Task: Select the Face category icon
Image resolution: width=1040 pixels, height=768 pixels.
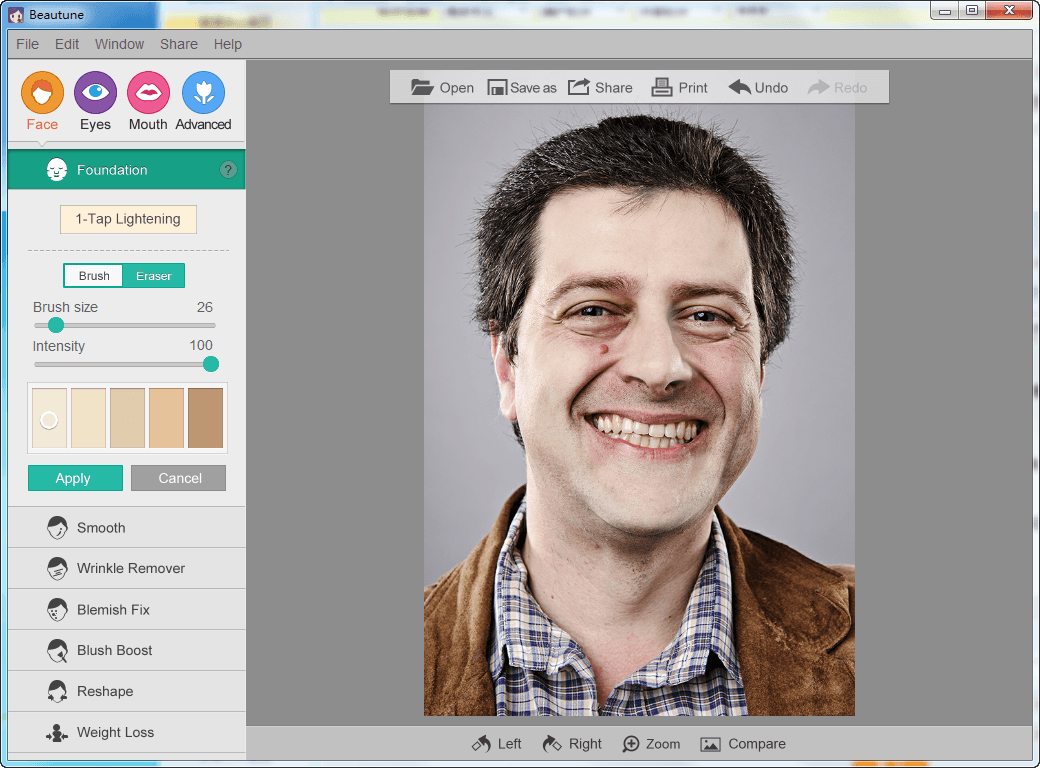Action: pos(42,93)
